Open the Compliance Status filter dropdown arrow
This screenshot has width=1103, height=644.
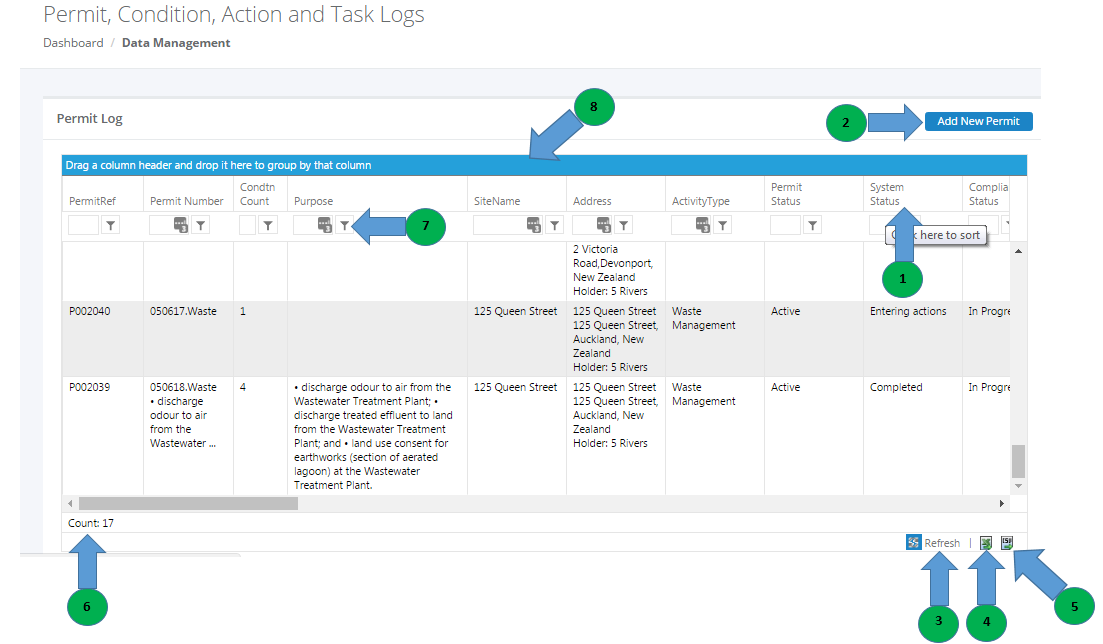(x=1006, y=224)
